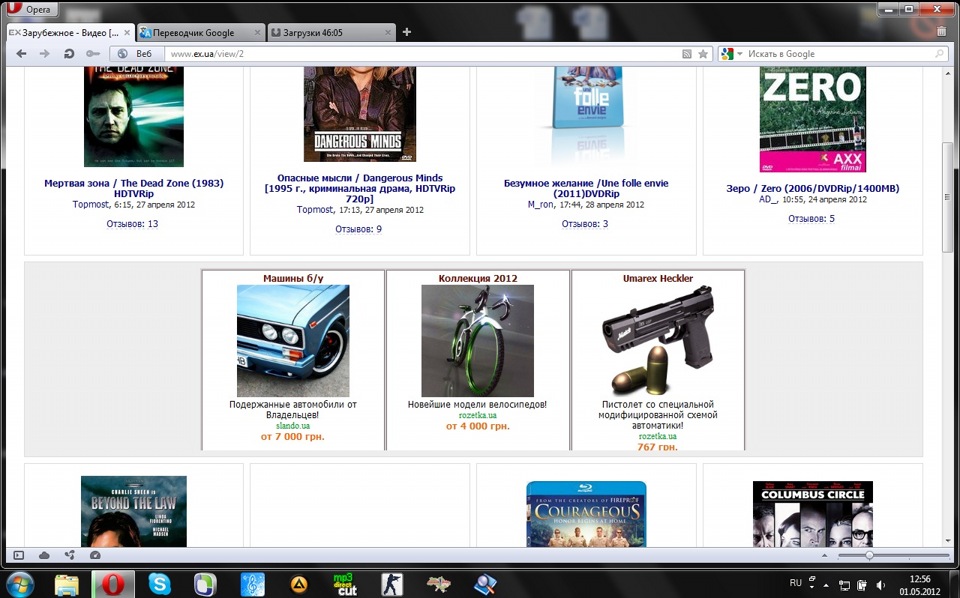Open a new tab with plus button
The width and height of the screenshot is (960, 598).
pyautogui.click(x=407, y=32)
